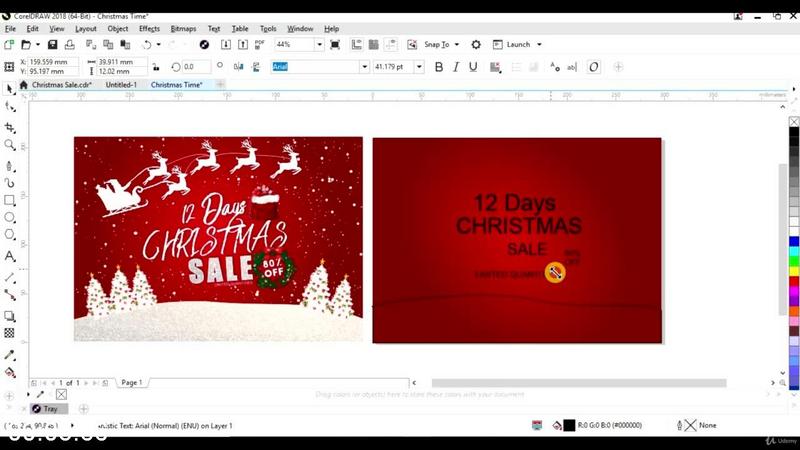Open the font name dropdown

[x=364, y=67]
